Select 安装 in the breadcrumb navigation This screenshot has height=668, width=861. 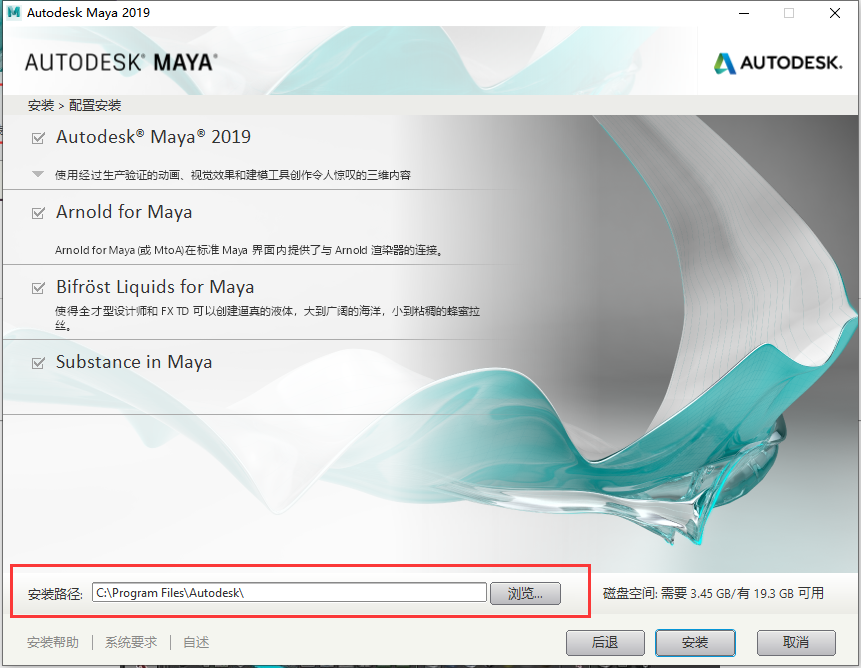[40, 105]
